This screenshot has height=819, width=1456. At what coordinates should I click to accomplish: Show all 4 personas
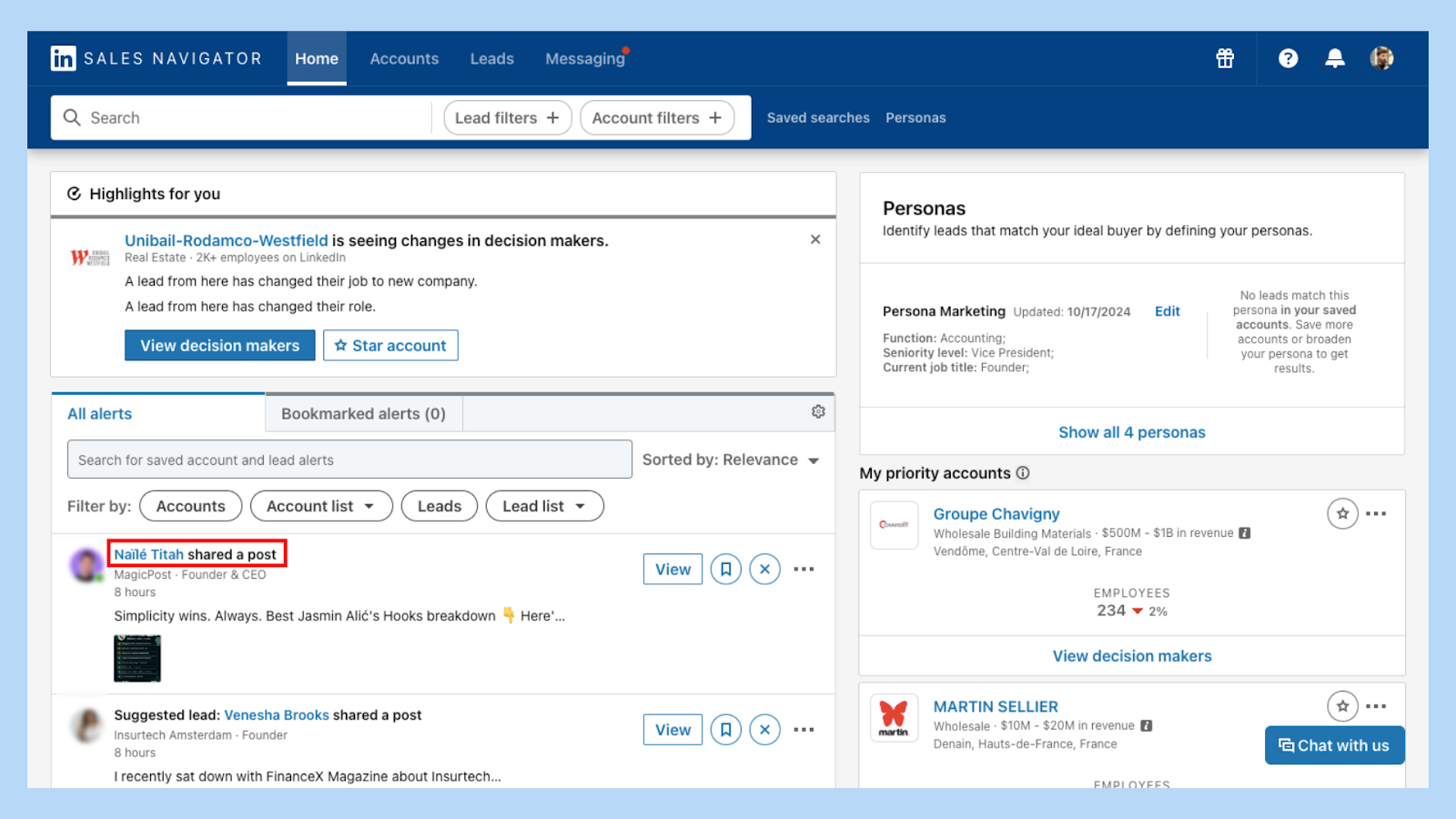[x=1131, y=432]
